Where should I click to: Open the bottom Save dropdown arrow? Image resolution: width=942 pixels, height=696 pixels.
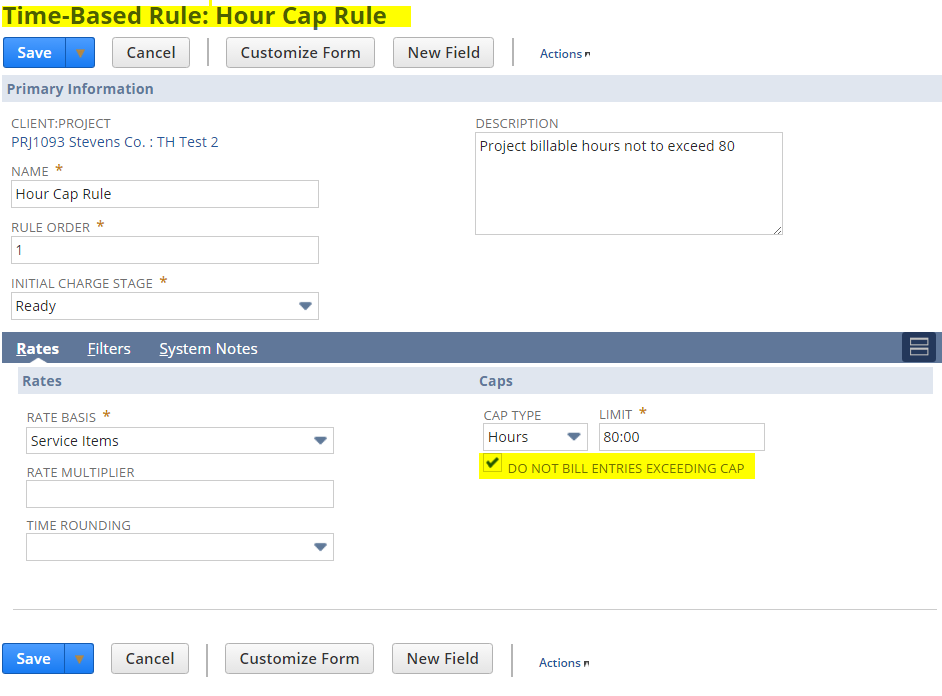click(x=80, y=659)
